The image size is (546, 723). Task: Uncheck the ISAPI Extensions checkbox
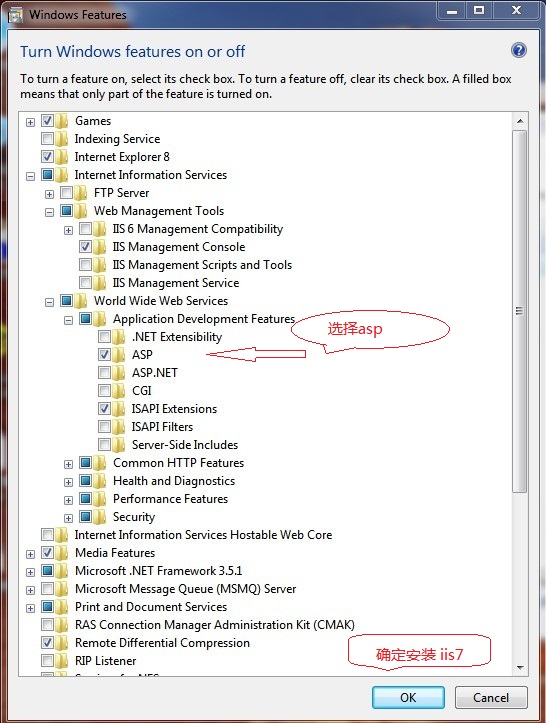coord(104,408)
